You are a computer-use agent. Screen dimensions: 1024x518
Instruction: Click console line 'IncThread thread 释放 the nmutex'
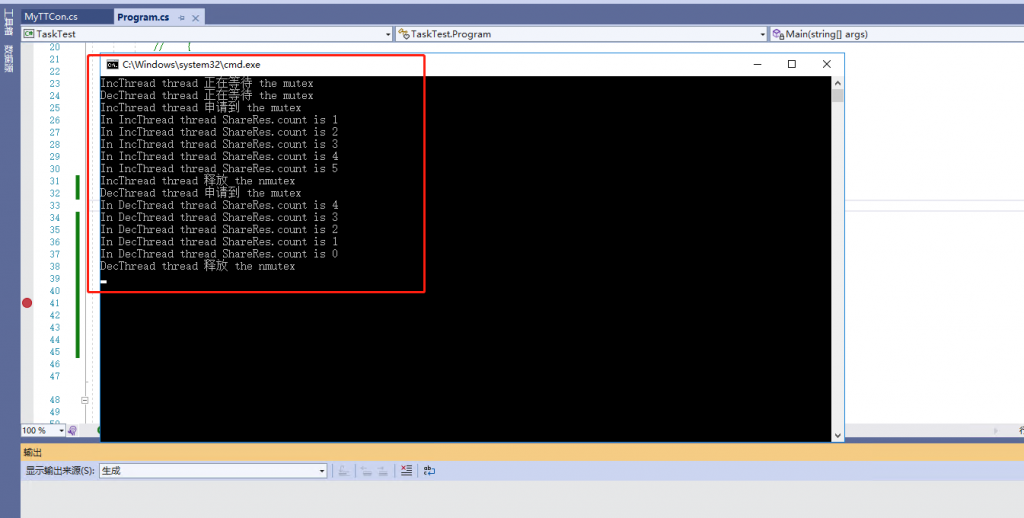(197, 181)
